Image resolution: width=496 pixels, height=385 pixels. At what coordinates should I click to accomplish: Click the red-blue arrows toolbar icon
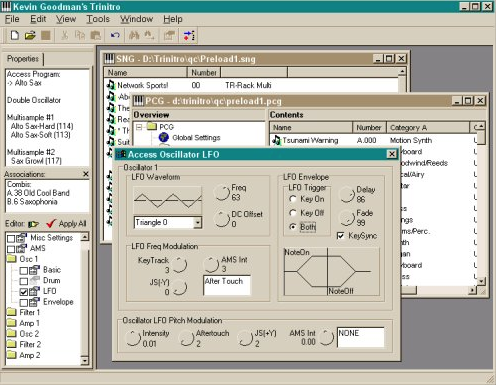tap(189, 35)
